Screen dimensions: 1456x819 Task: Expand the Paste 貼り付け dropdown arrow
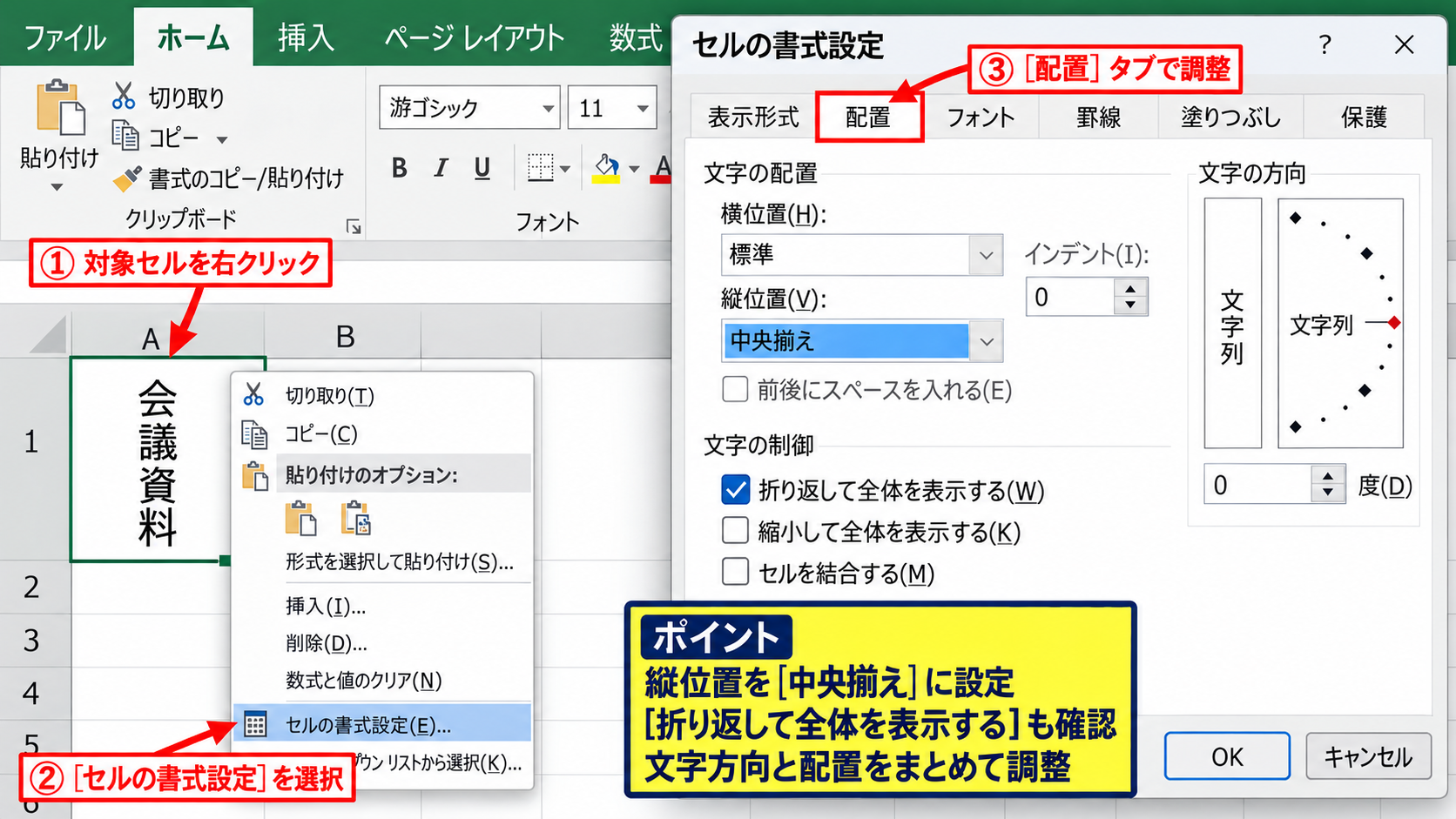(57, 187)
